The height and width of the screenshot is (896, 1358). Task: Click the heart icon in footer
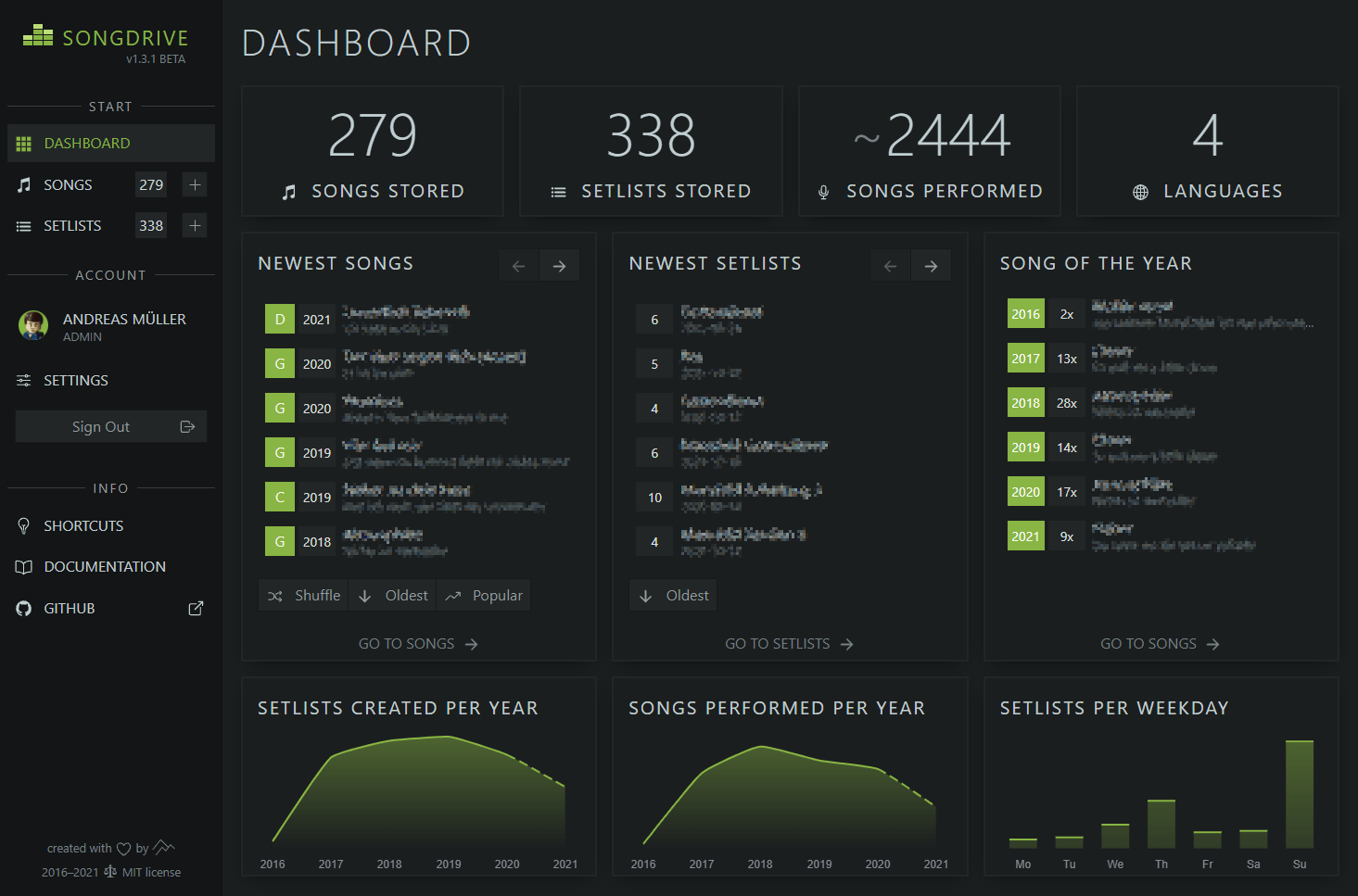coord(123,849)
